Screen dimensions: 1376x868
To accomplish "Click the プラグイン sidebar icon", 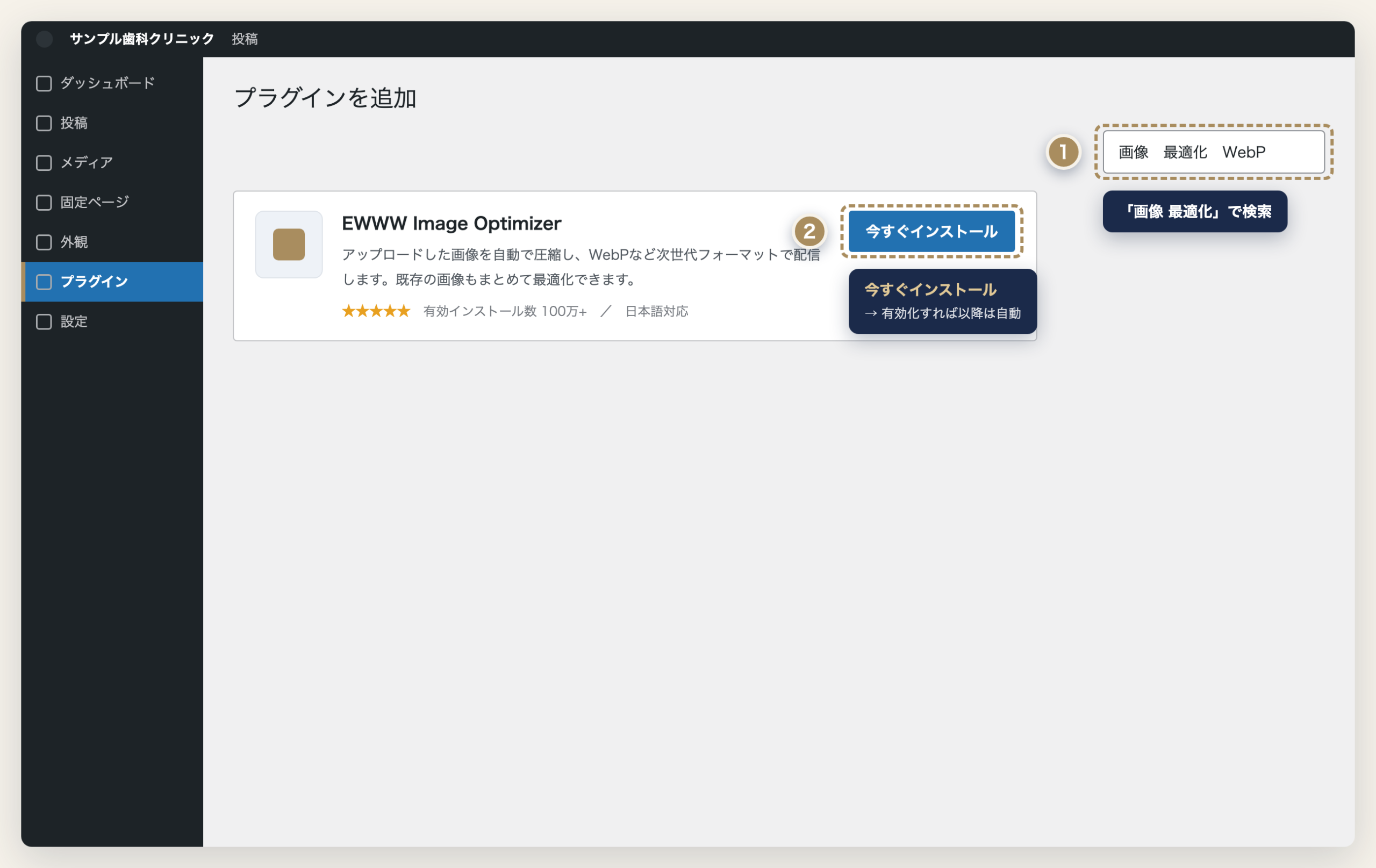I will click(44, 282).
